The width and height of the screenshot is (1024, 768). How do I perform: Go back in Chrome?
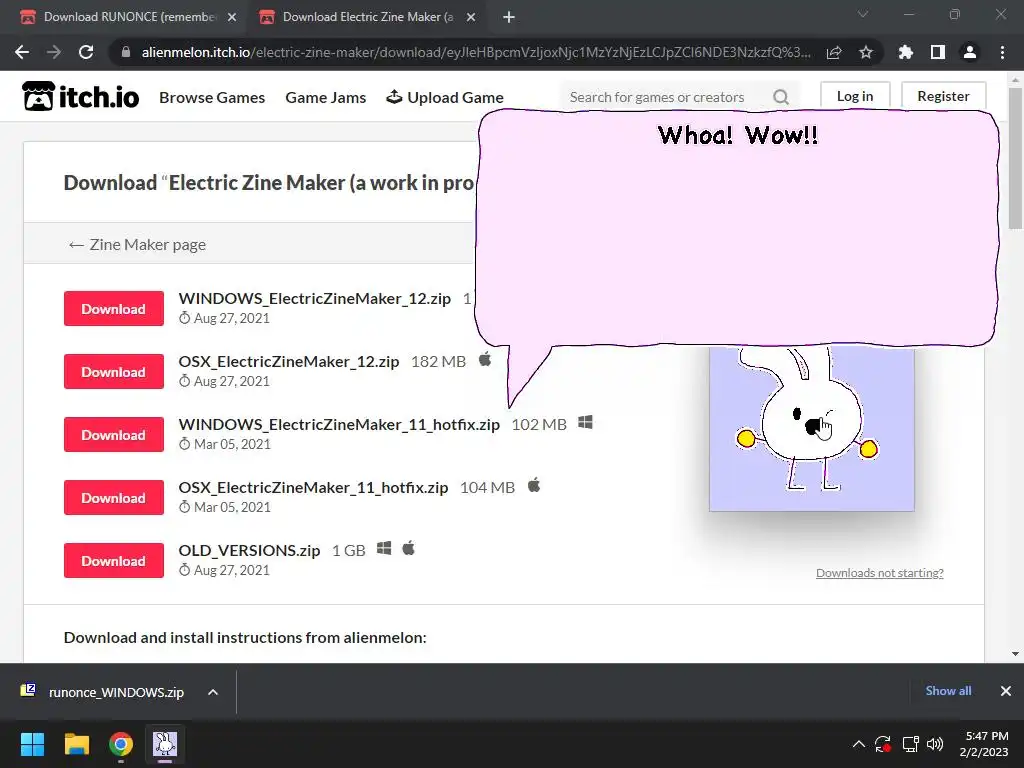[x=22, y=52]
